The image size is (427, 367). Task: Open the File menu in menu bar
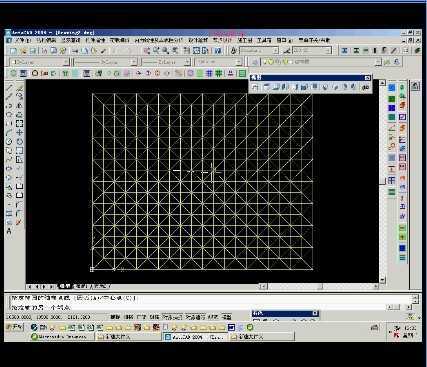click(22, 40)
